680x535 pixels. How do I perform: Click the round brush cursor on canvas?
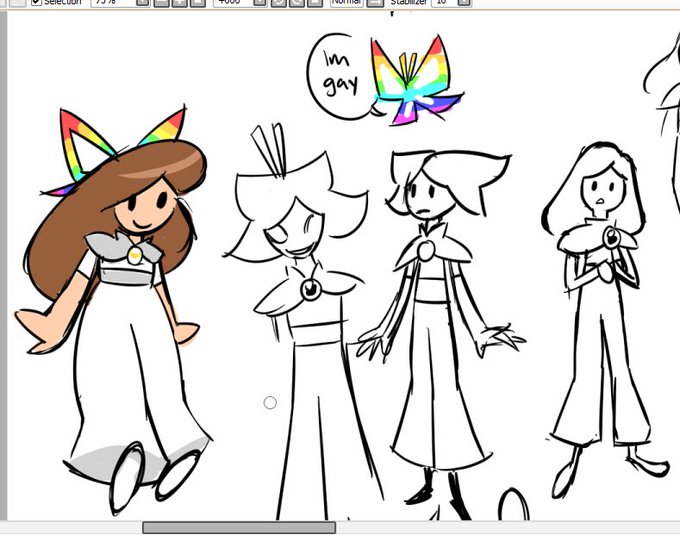(x=270, y=403)
